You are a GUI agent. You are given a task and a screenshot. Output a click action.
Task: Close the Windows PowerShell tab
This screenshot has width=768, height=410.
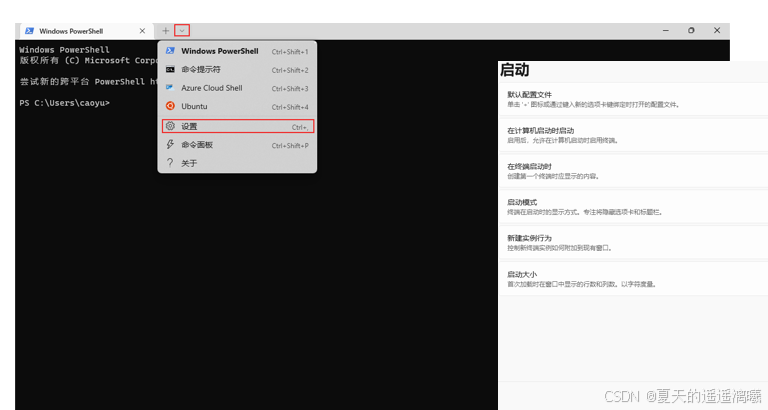[142, 30]
